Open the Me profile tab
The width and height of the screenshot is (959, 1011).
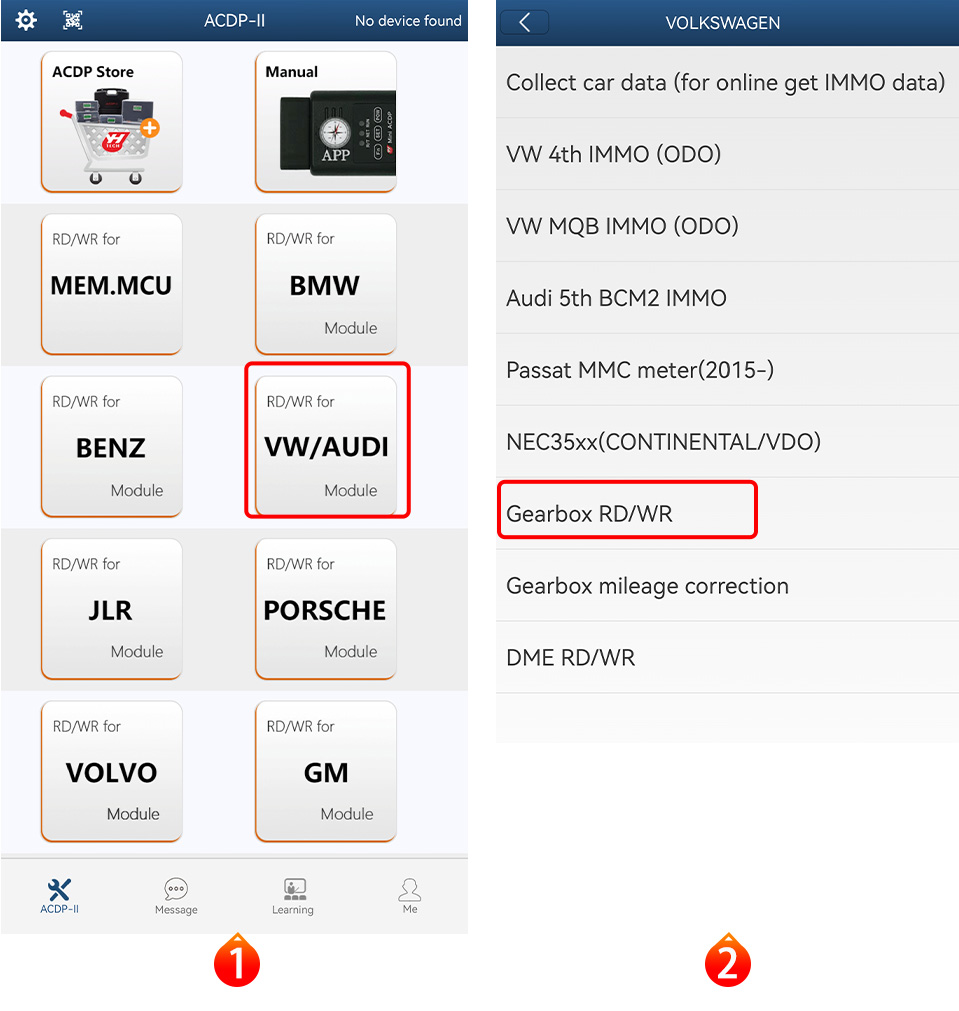point(410,896)
